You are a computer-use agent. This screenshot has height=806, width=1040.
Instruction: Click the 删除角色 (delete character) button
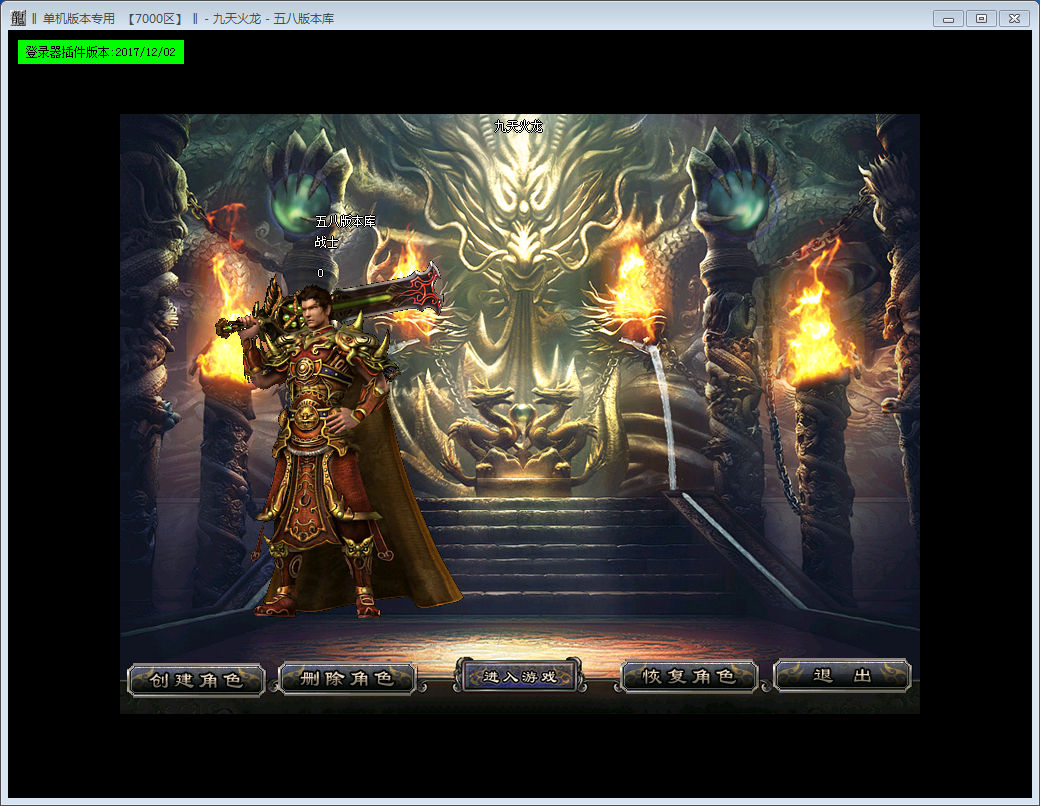(x=348, y=679)
